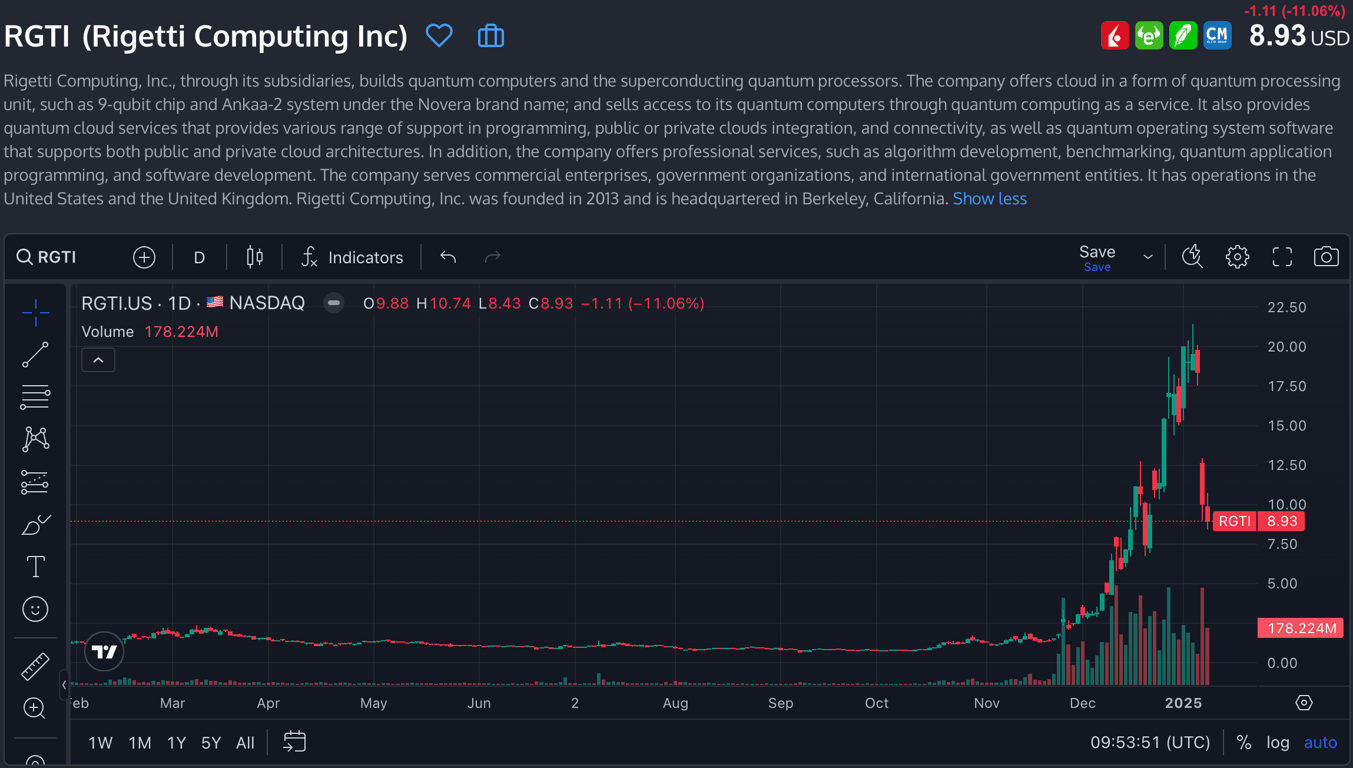Screen dimensions: 1353x768
Task: Select the crosshair cursor tool
Action: tap(35, 313)
